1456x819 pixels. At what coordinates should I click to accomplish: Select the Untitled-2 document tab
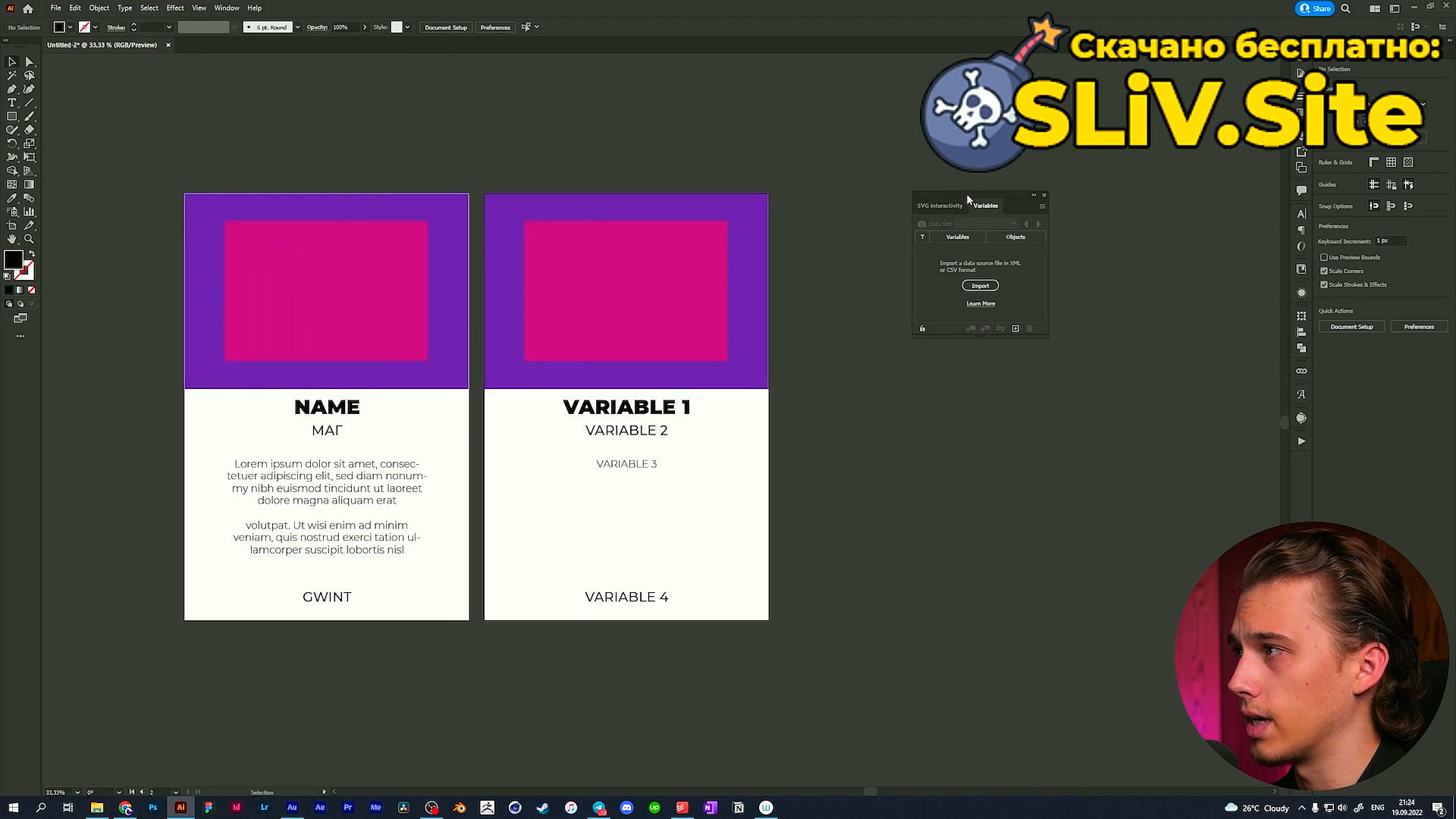102,45
